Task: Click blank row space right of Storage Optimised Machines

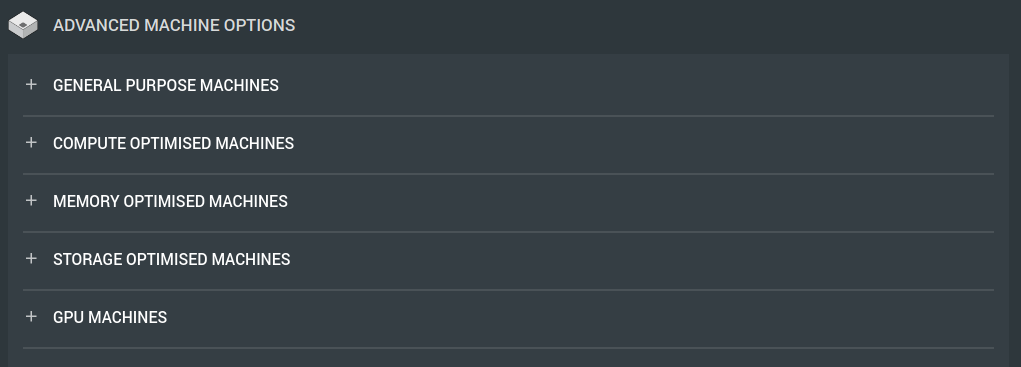Action: (642, 259)
